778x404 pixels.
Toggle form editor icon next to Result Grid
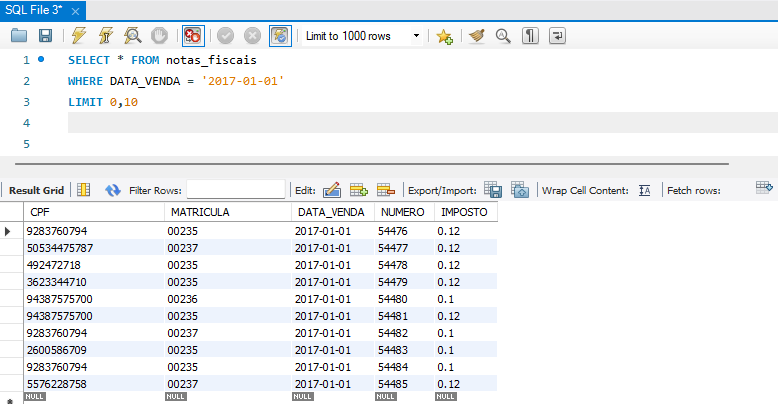[x=83, y=190]
